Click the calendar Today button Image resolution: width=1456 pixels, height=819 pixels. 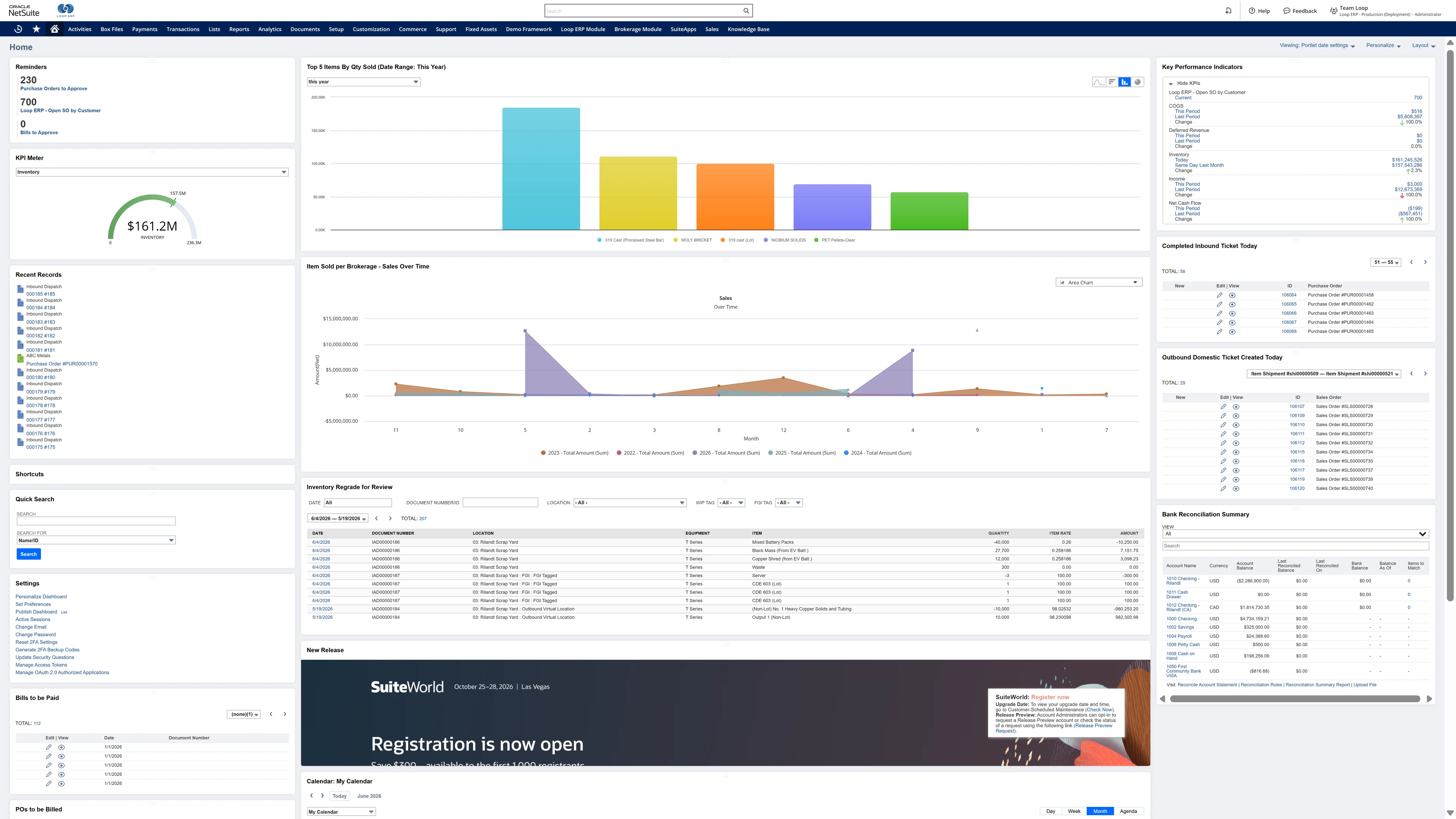339,796
